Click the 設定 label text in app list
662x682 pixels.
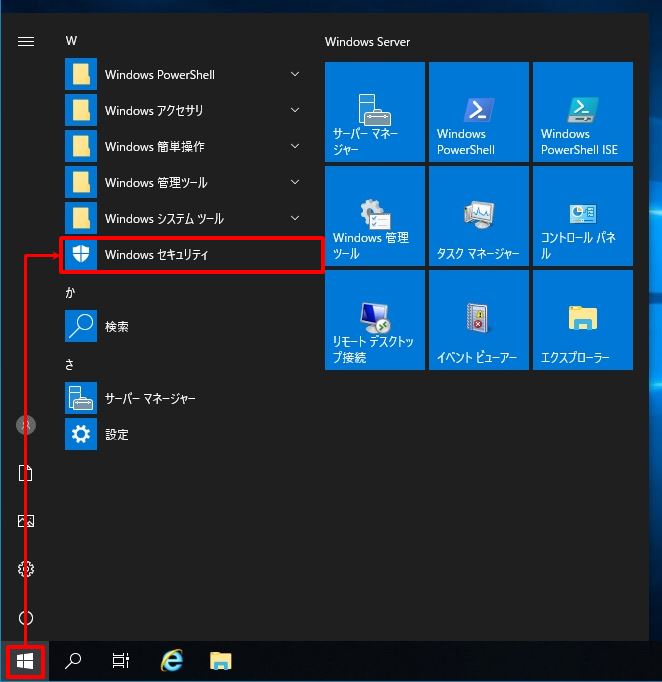117,434
